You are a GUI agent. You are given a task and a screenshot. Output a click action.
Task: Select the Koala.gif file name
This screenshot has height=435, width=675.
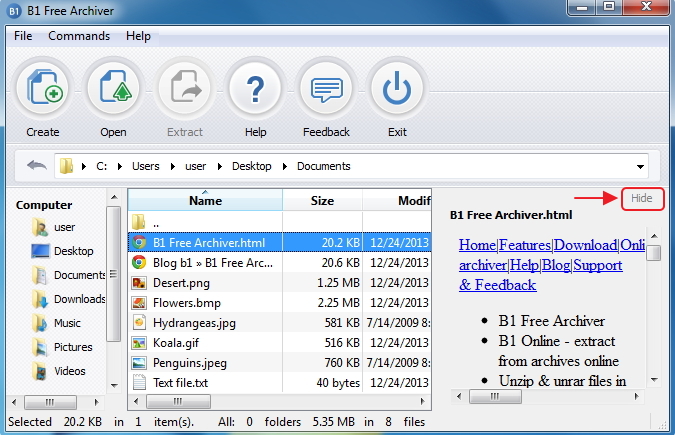pyautogui.click(x=176, y=343)
